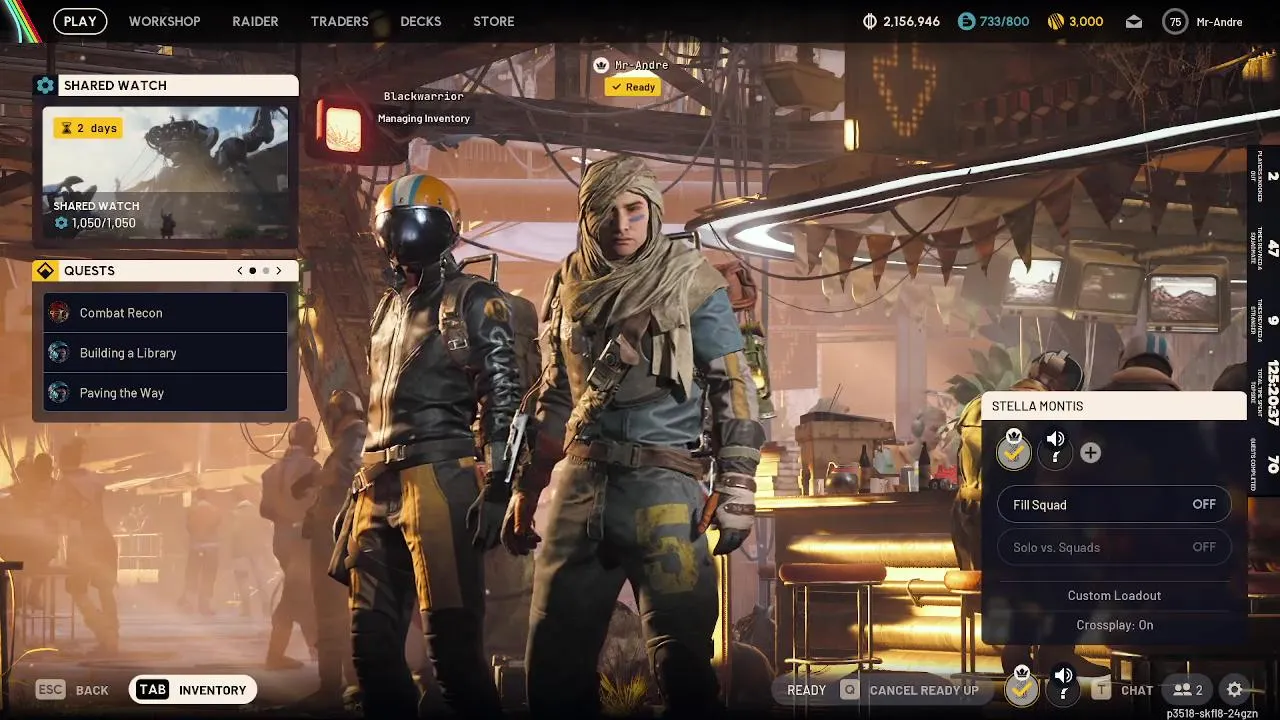
Task: Open the TAB Inventory button
Action: pos(193,689)
